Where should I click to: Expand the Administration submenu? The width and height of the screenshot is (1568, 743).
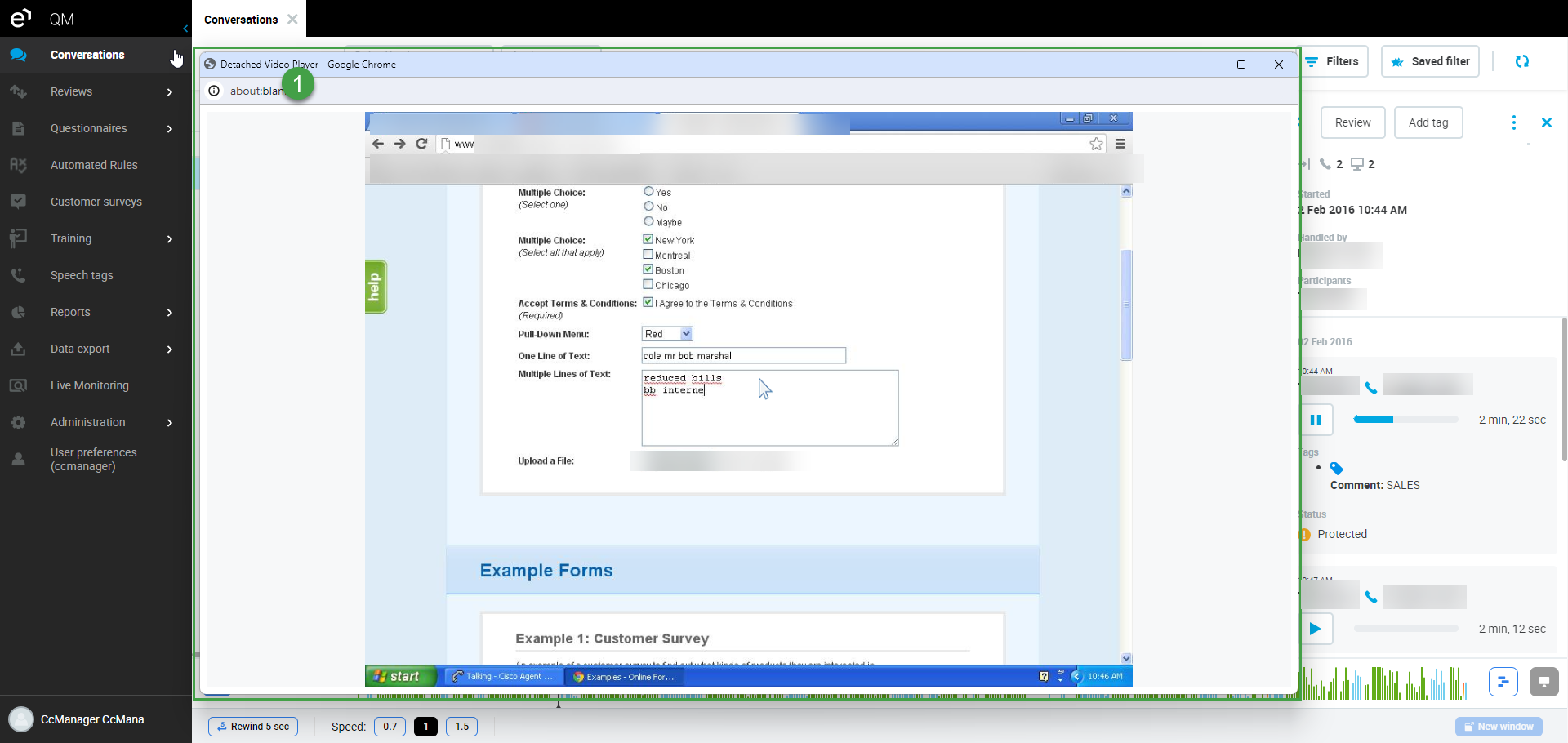(169, 423)
